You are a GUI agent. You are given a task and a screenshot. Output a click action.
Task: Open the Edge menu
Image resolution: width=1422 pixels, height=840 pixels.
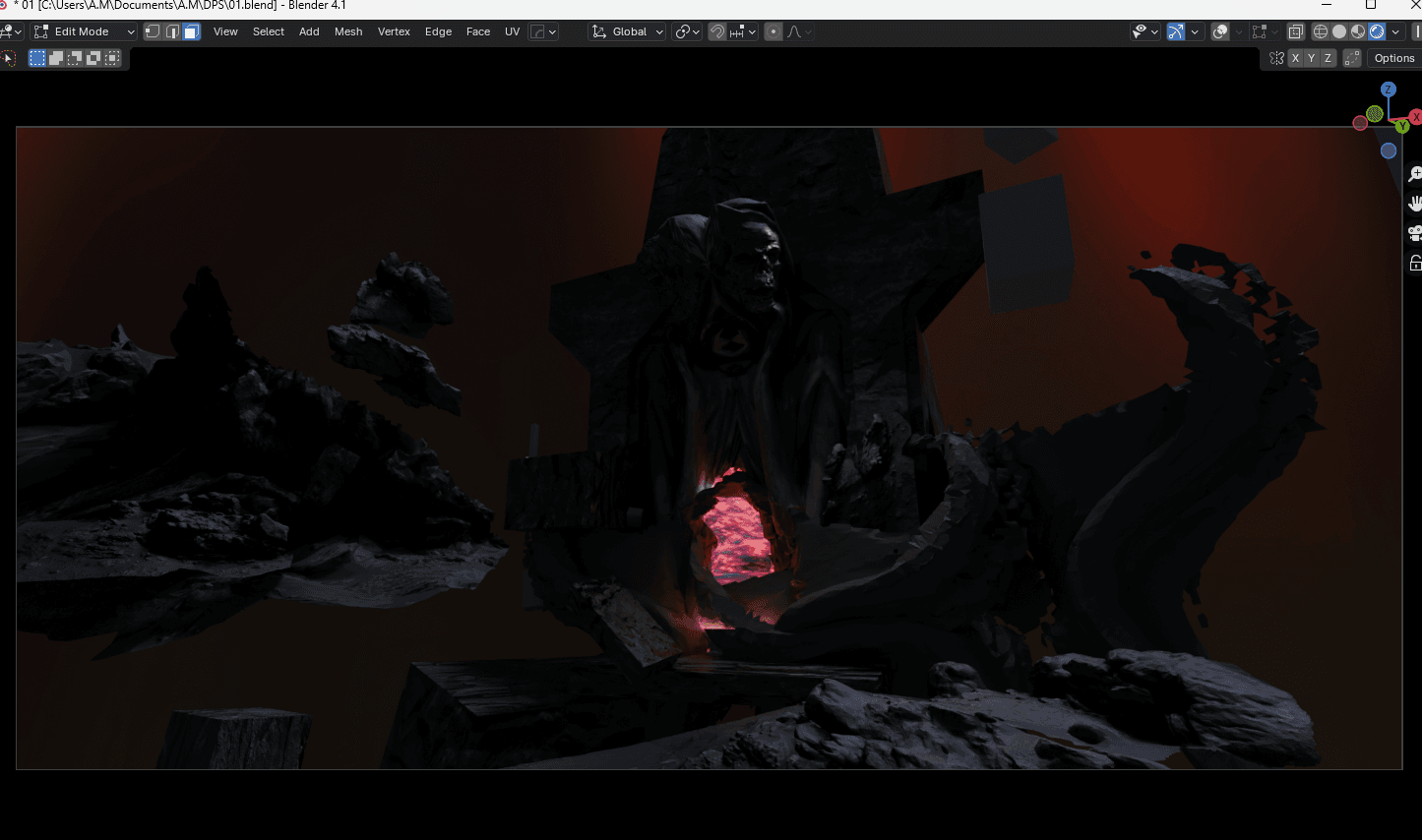pyautogui.click(x=438, y=31)
